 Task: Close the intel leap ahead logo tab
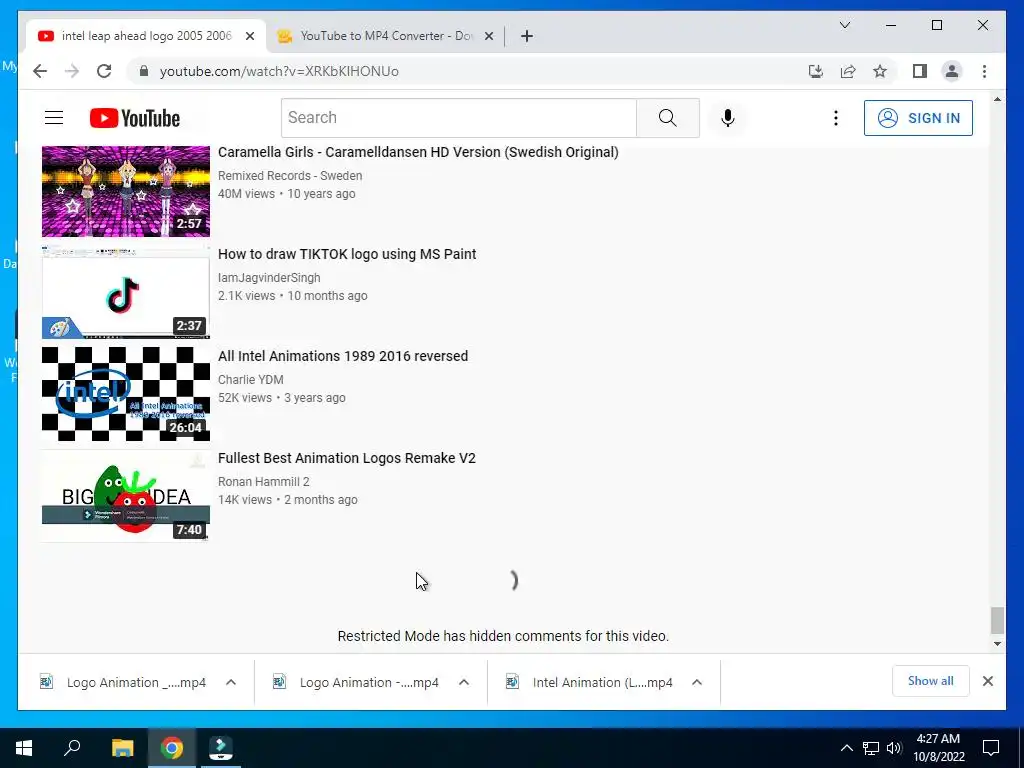(249, 36)
